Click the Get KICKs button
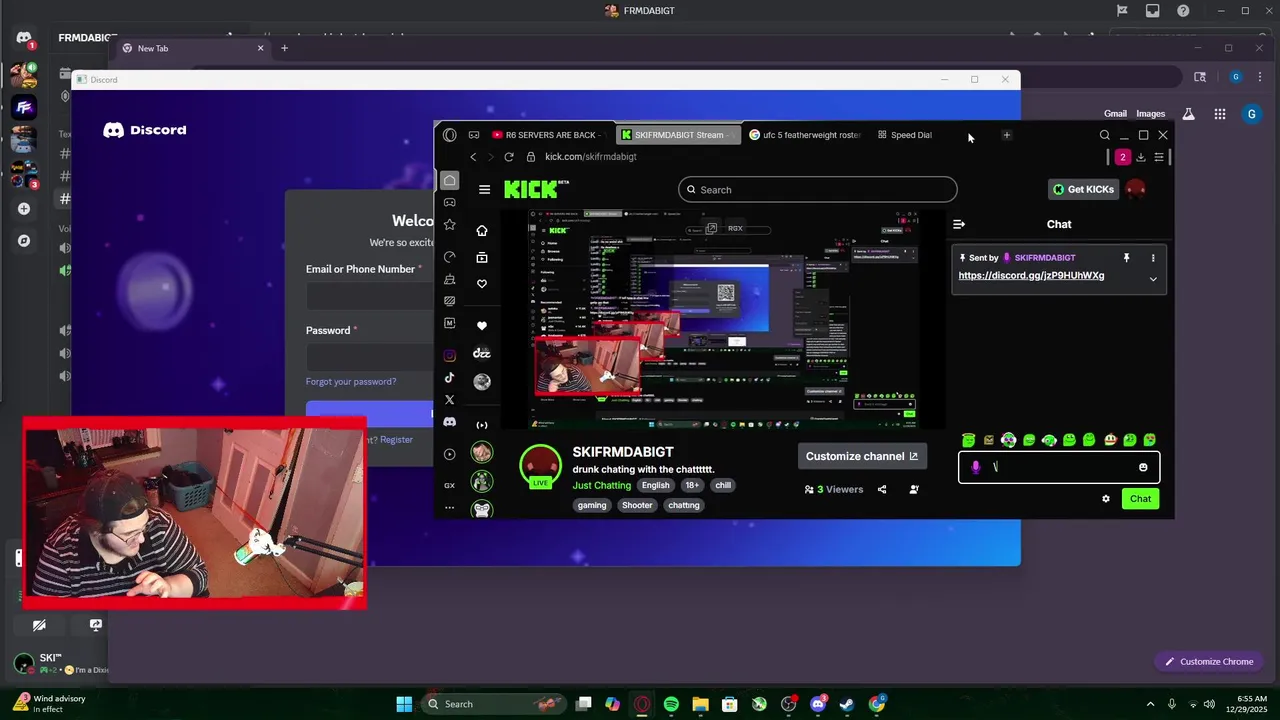Viewport: 1280px width, 720px height. click(1083, 189)
